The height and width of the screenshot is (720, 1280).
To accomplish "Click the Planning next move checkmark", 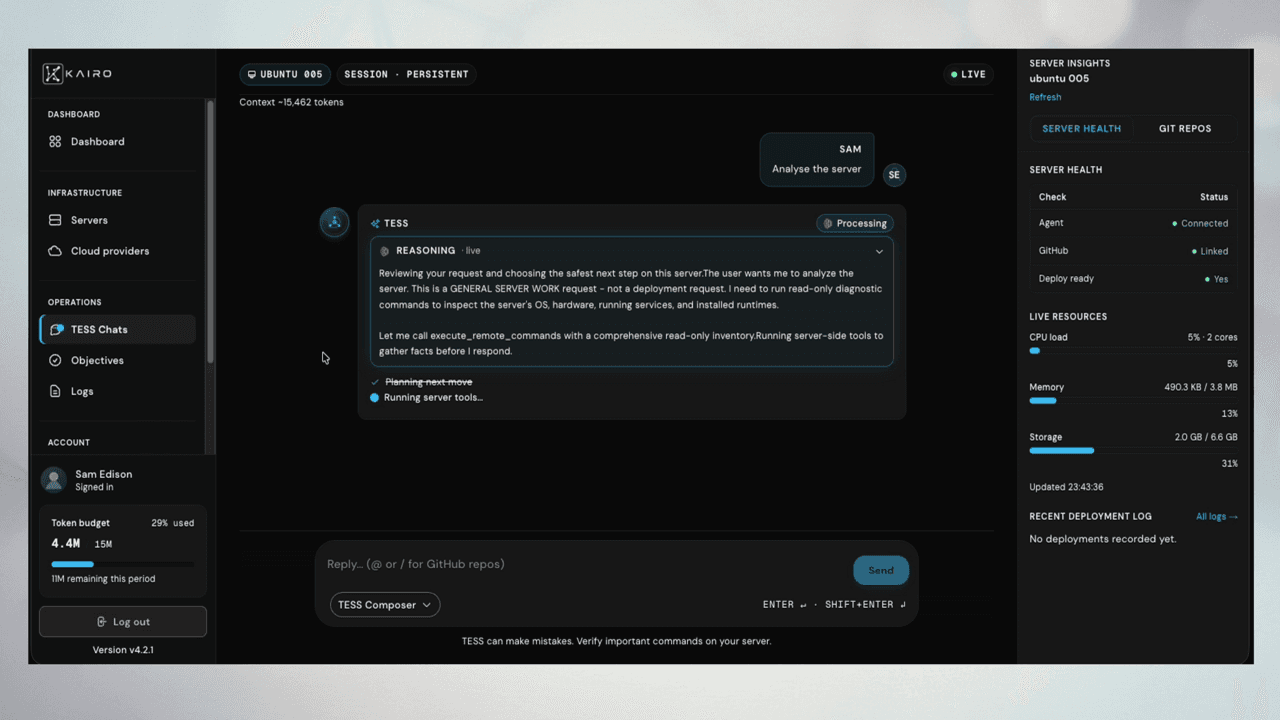I will pos(375,382).
